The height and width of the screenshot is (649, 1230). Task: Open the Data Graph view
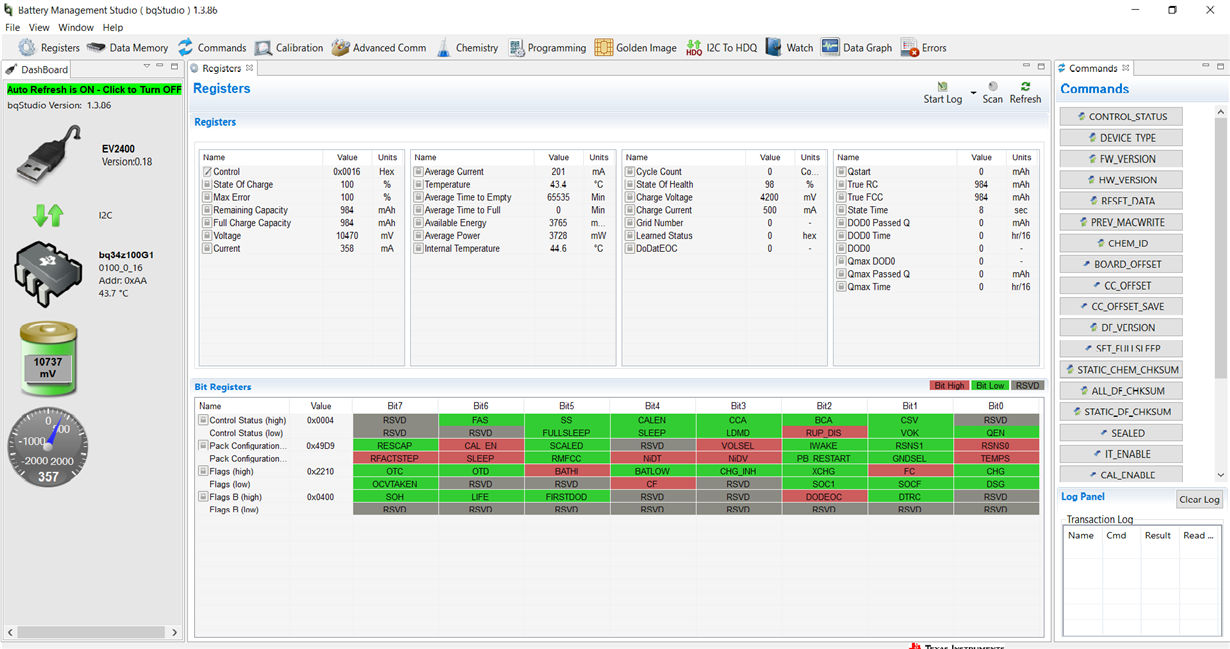(856, 48)
